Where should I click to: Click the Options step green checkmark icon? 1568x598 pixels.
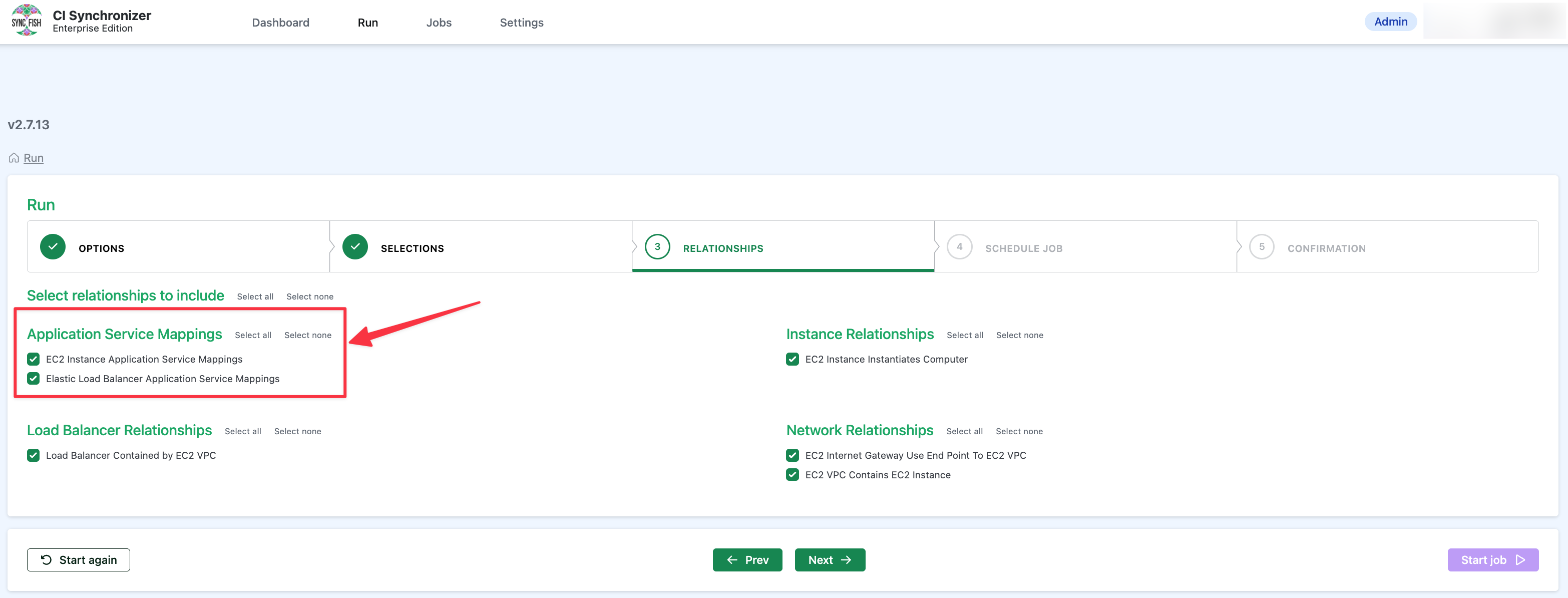point(53,246)
